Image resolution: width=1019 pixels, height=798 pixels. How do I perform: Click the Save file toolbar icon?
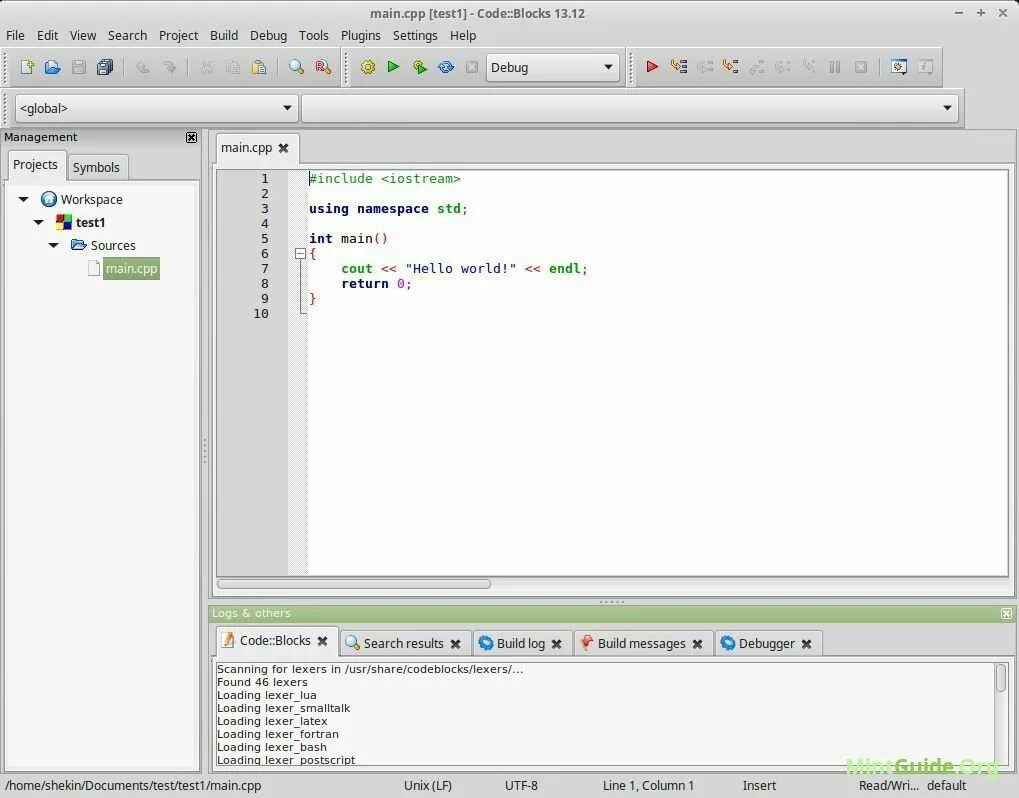79,67
